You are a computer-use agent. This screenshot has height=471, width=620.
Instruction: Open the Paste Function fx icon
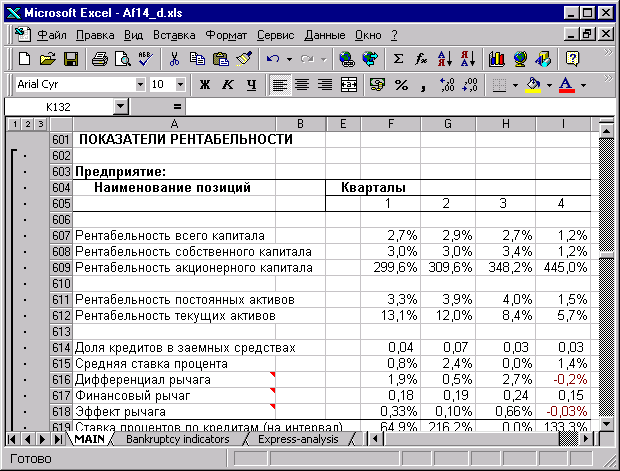(421, 59)
